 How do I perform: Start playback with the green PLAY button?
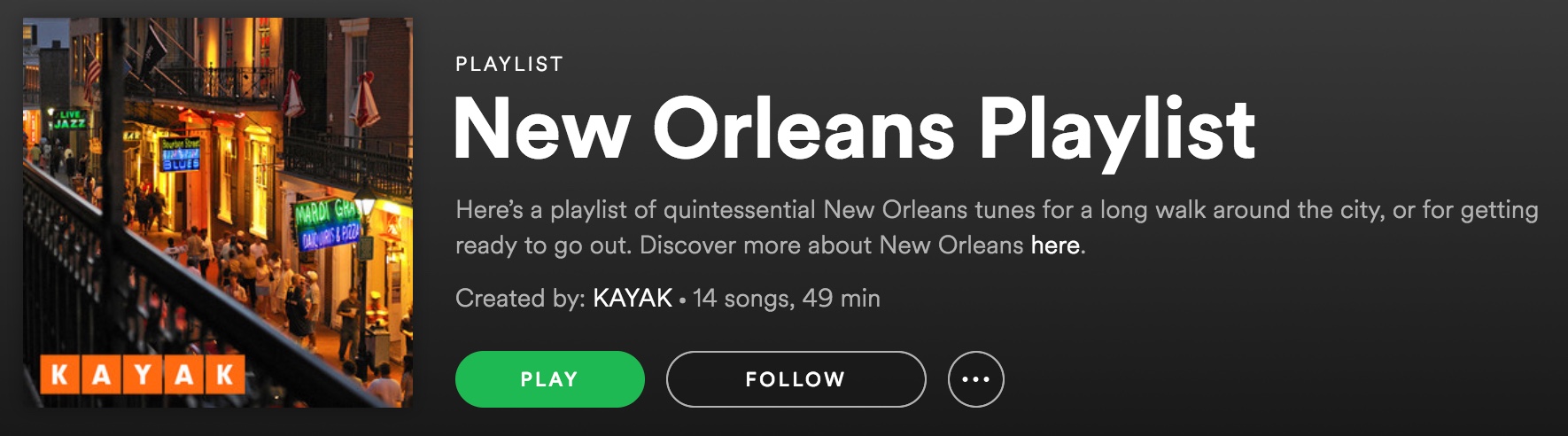tap(549, 379)
